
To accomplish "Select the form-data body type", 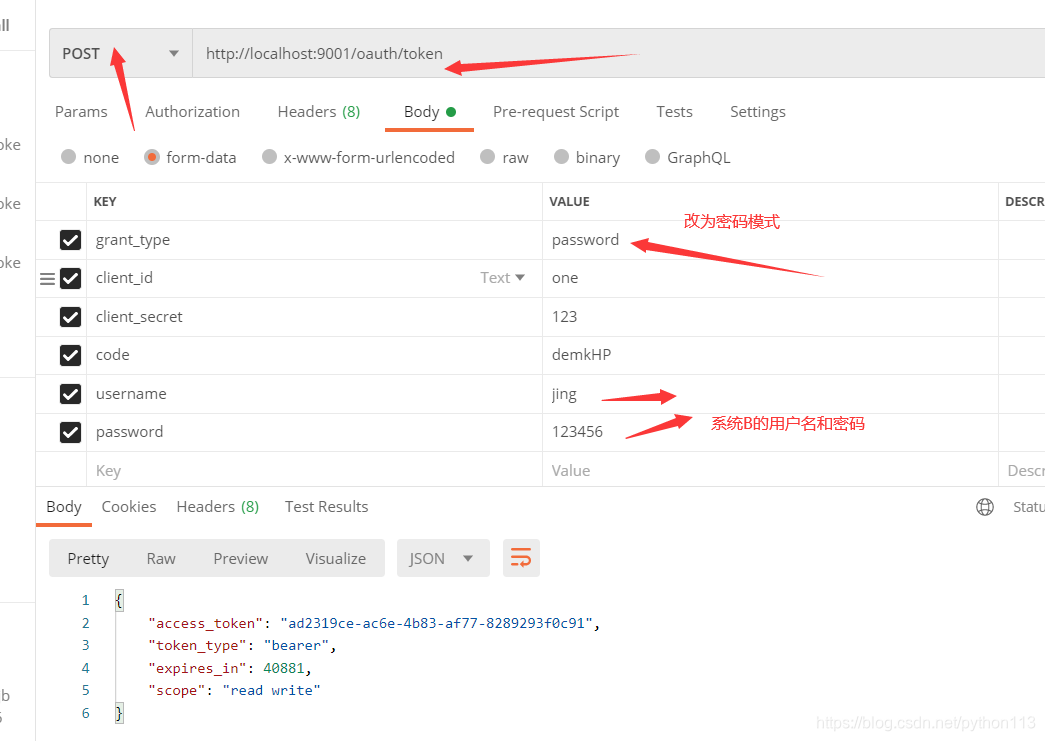I will (x=152, y=157).
